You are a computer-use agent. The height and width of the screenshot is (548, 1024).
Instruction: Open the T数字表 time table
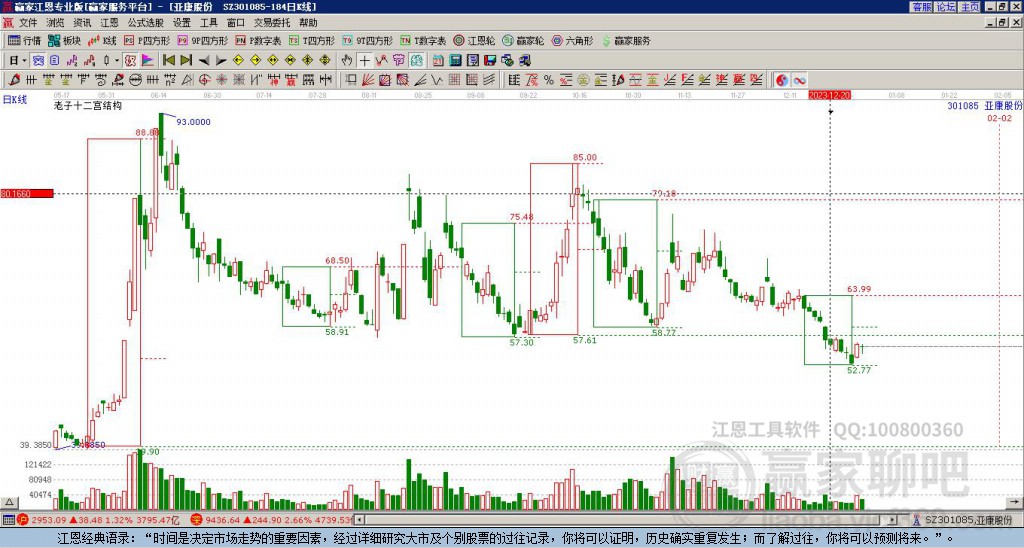click(423, 40)
